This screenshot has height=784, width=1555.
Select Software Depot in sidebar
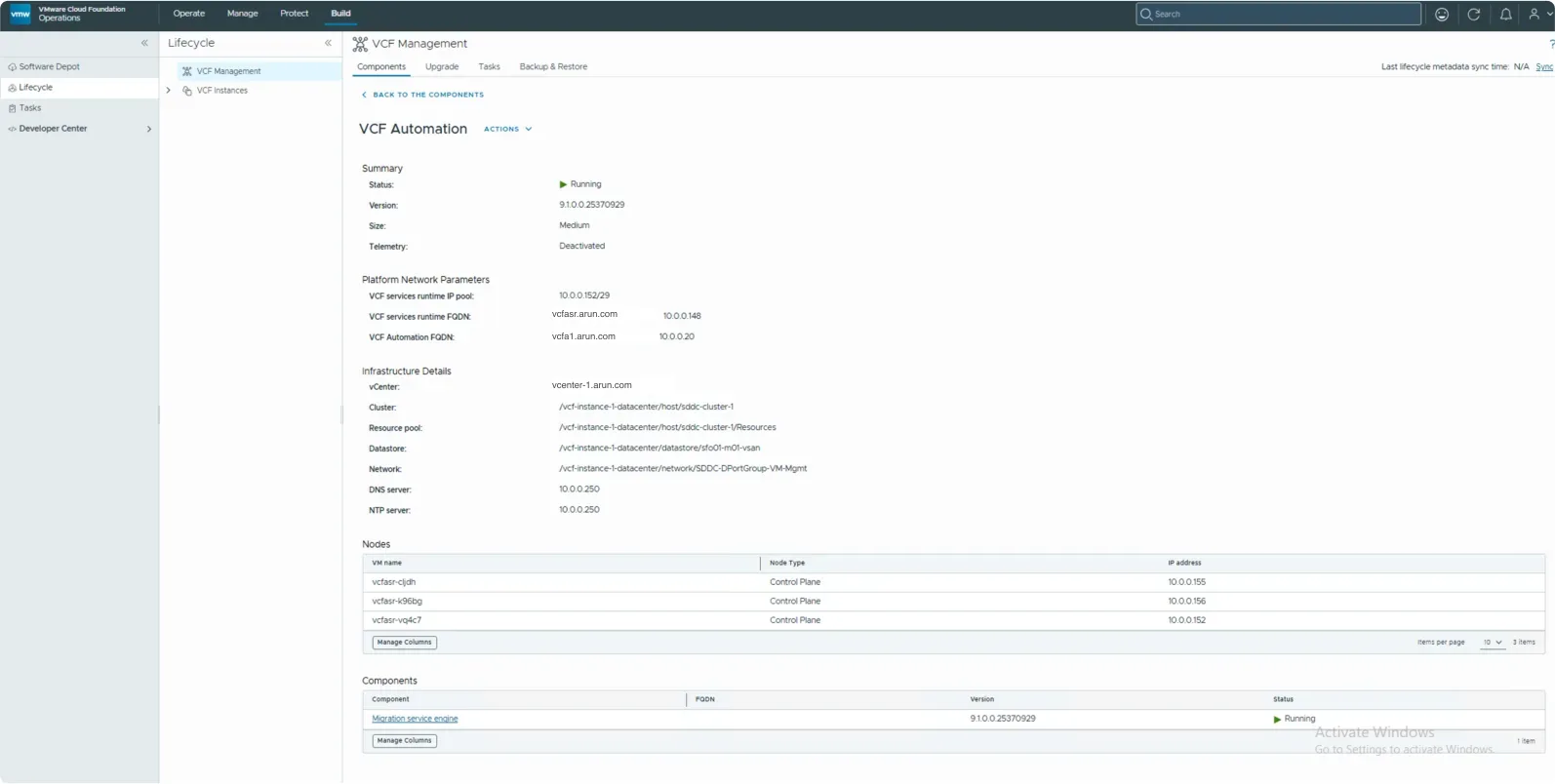coord(79,67)
